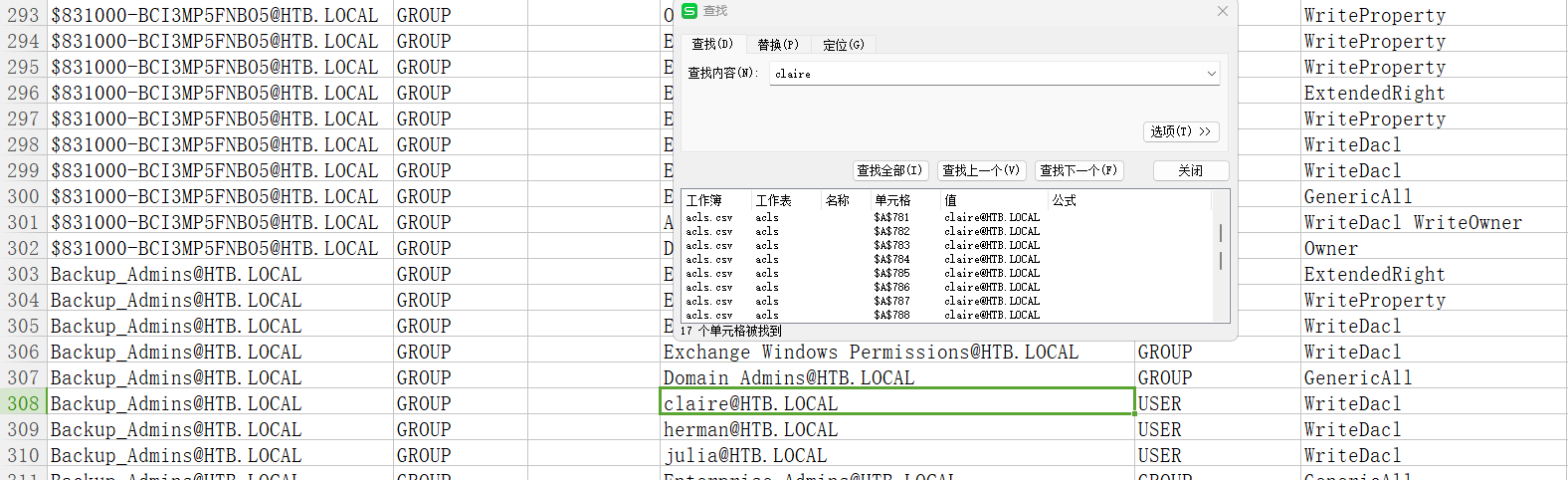Select row header 308
Screen dimensions: 1568x480
coord(23,403)
